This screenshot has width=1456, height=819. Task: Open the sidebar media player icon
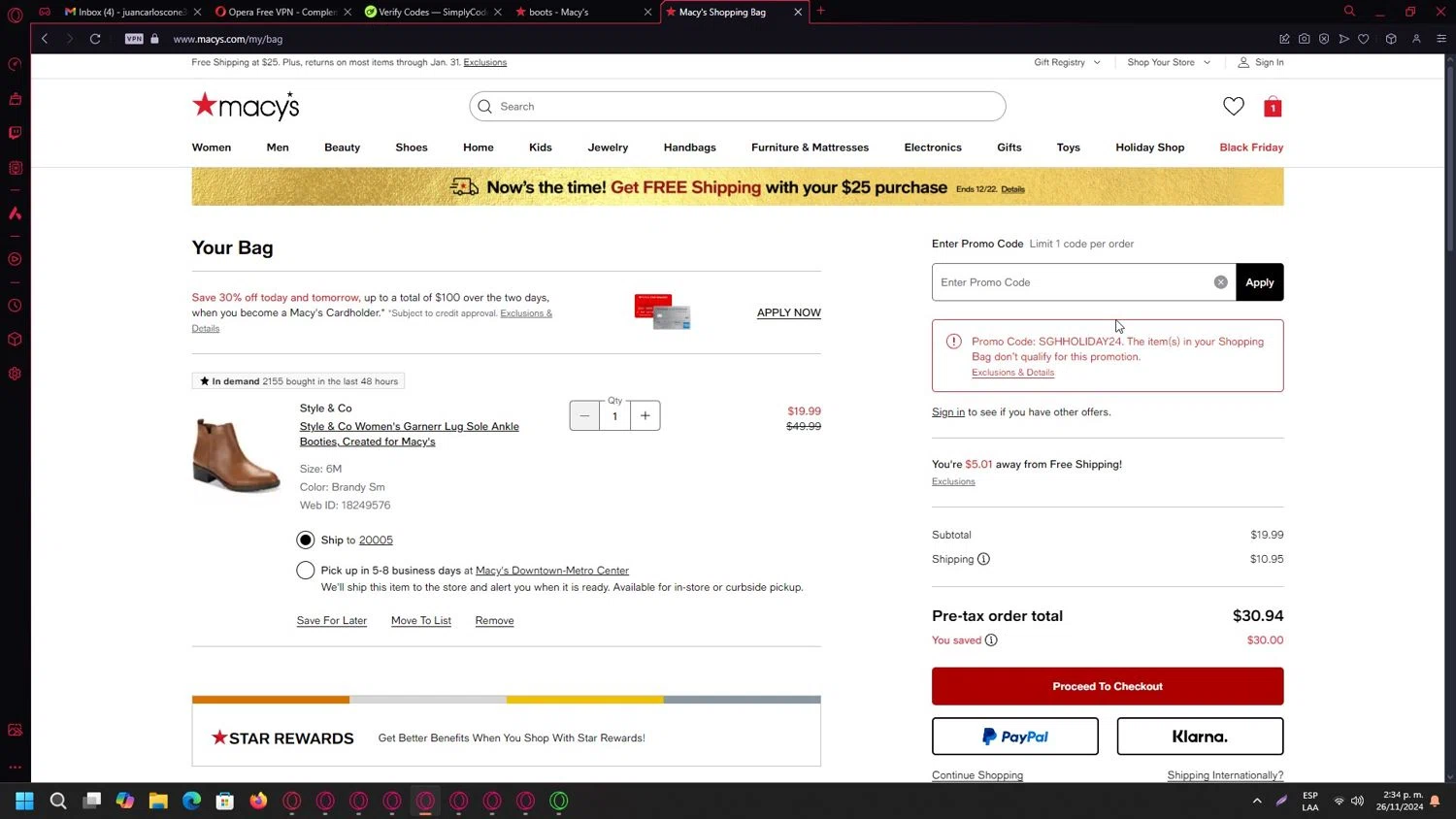[x=15, y=259]
